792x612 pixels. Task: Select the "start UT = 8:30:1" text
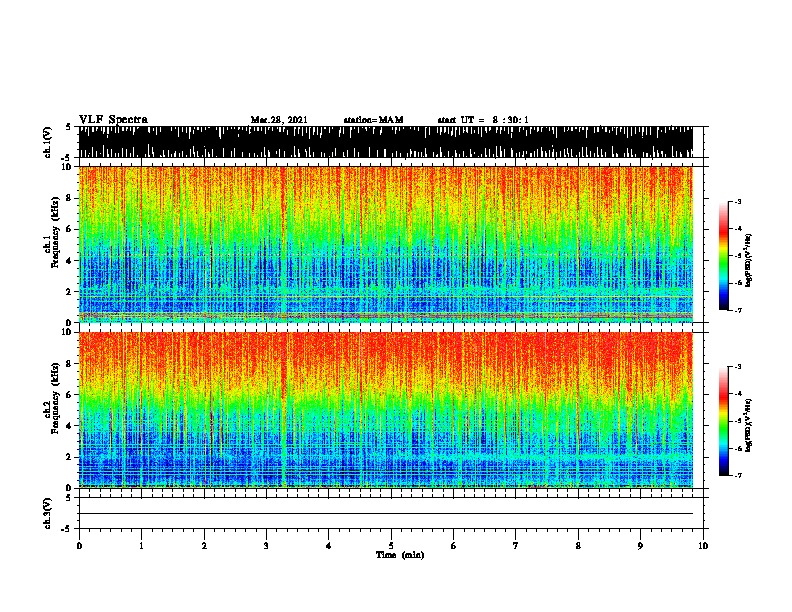483,120
